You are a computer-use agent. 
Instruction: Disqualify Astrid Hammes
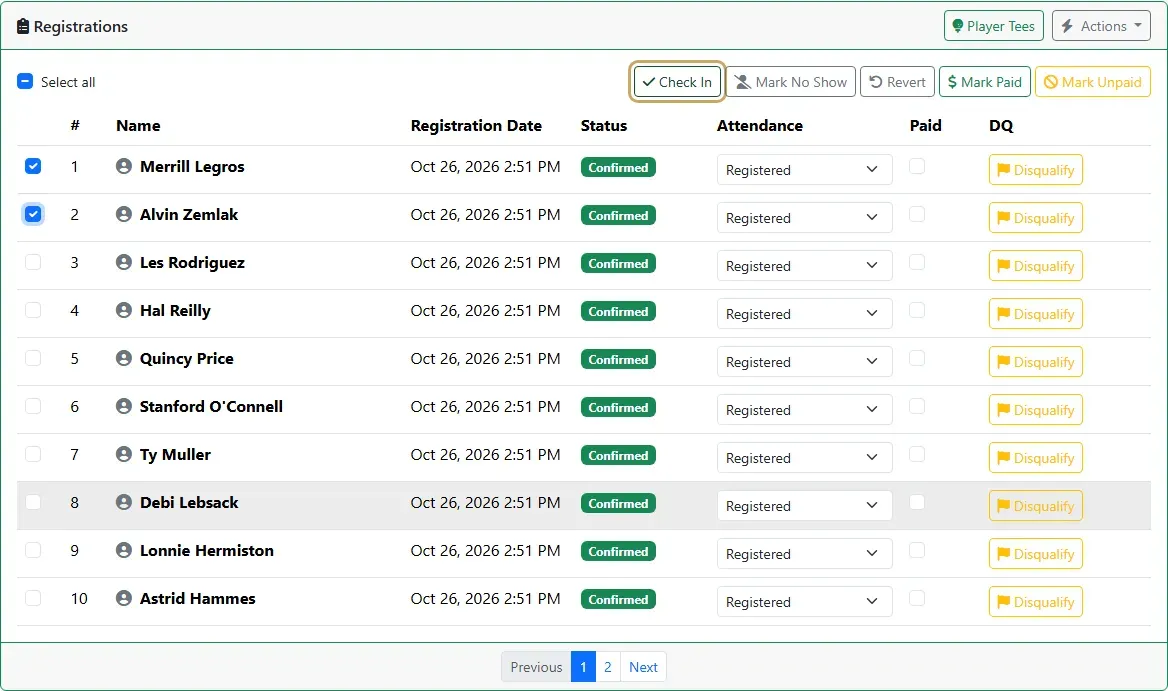click(x=1035, y=602)
